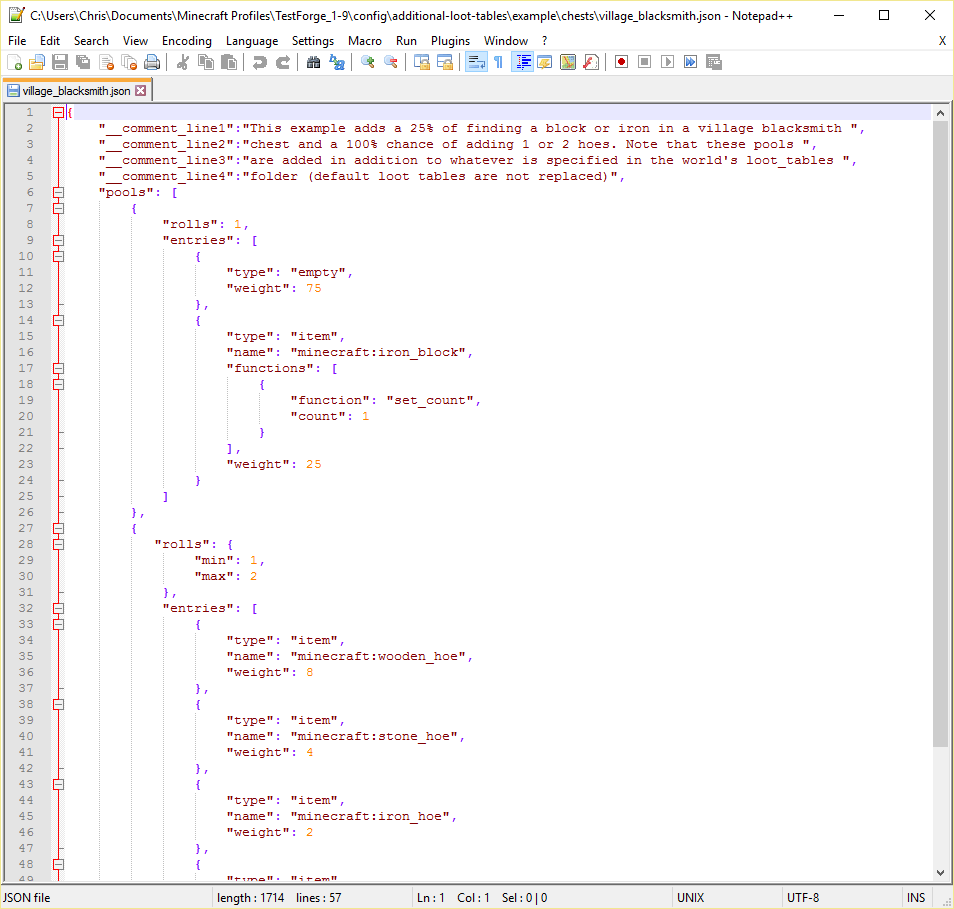
Task: Click the Print toolbar icon
Action: point(152,62)
